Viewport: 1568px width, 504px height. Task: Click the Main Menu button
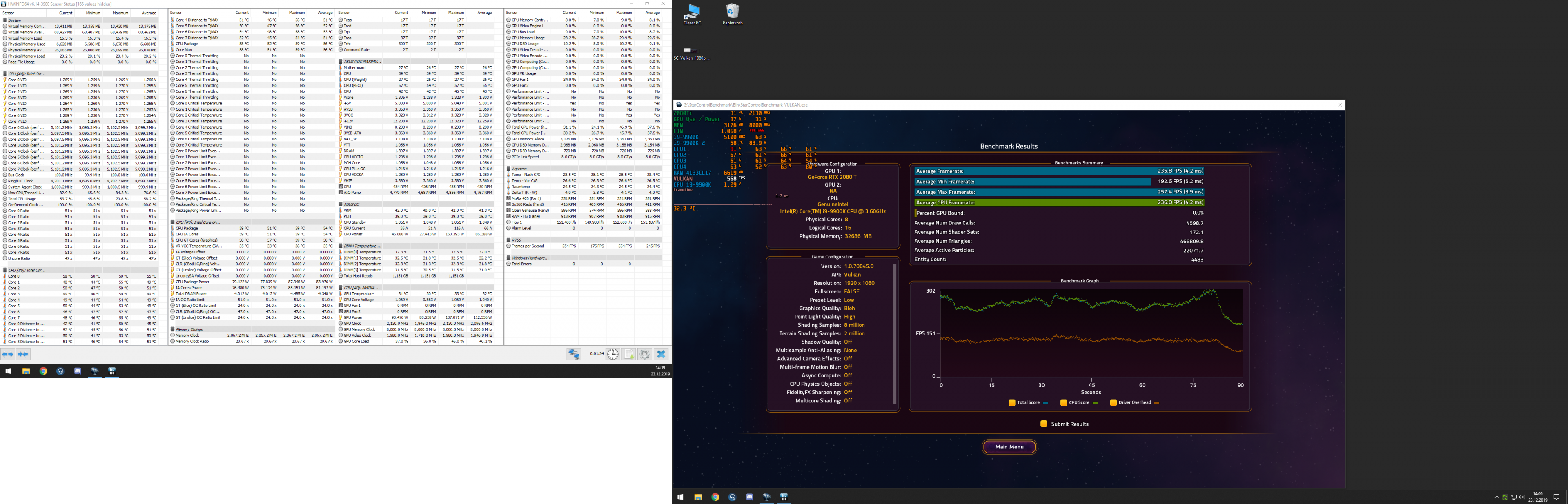1009,447
